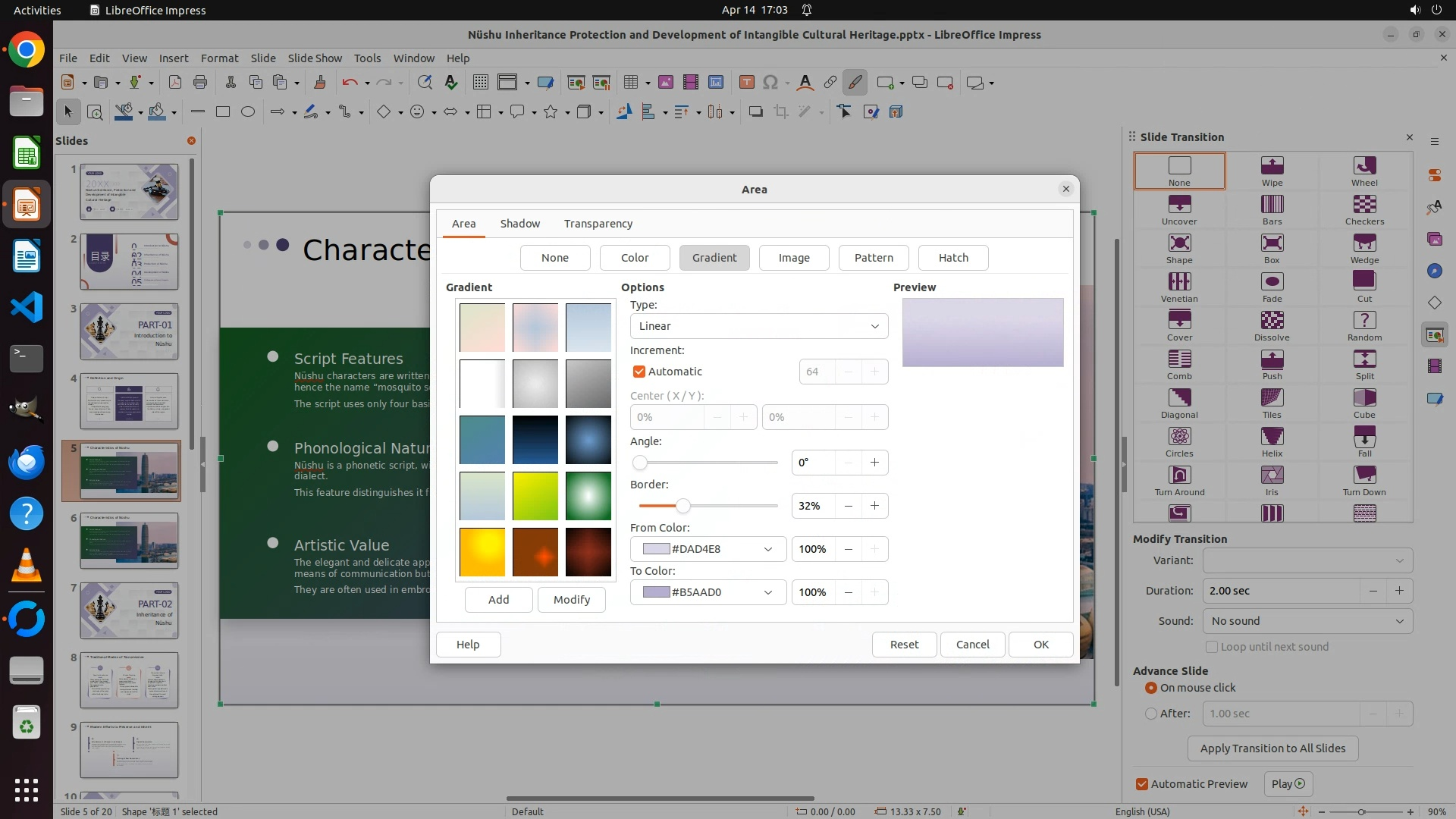Select the Rectangle shape tool
The image size is (1456, 819).
[x=223, y=112]
